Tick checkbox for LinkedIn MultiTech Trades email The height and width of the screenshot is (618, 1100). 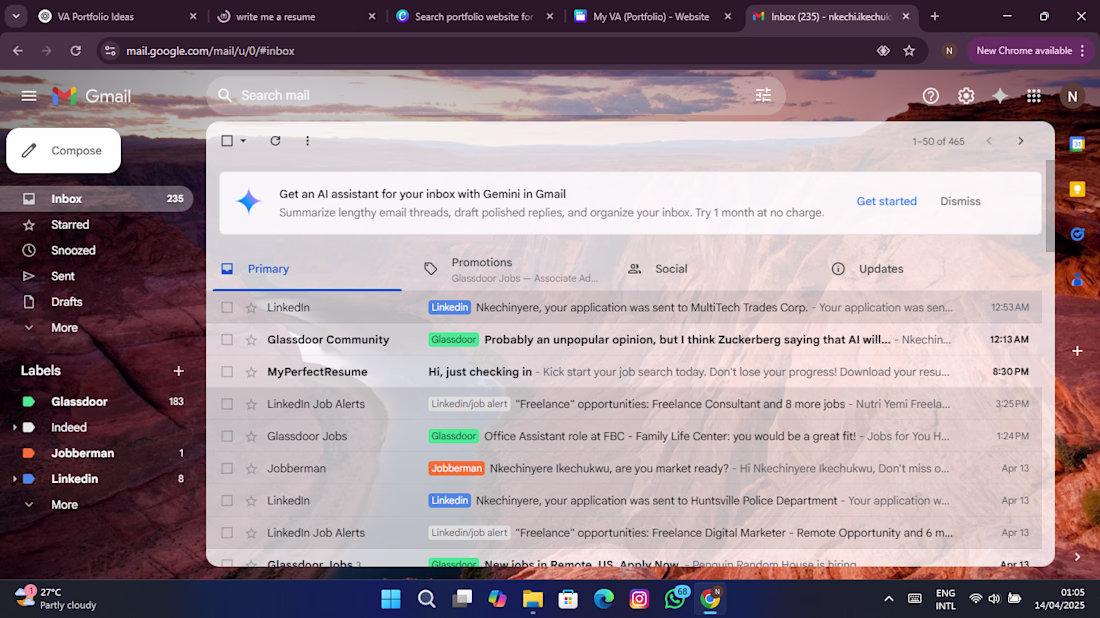227,307
